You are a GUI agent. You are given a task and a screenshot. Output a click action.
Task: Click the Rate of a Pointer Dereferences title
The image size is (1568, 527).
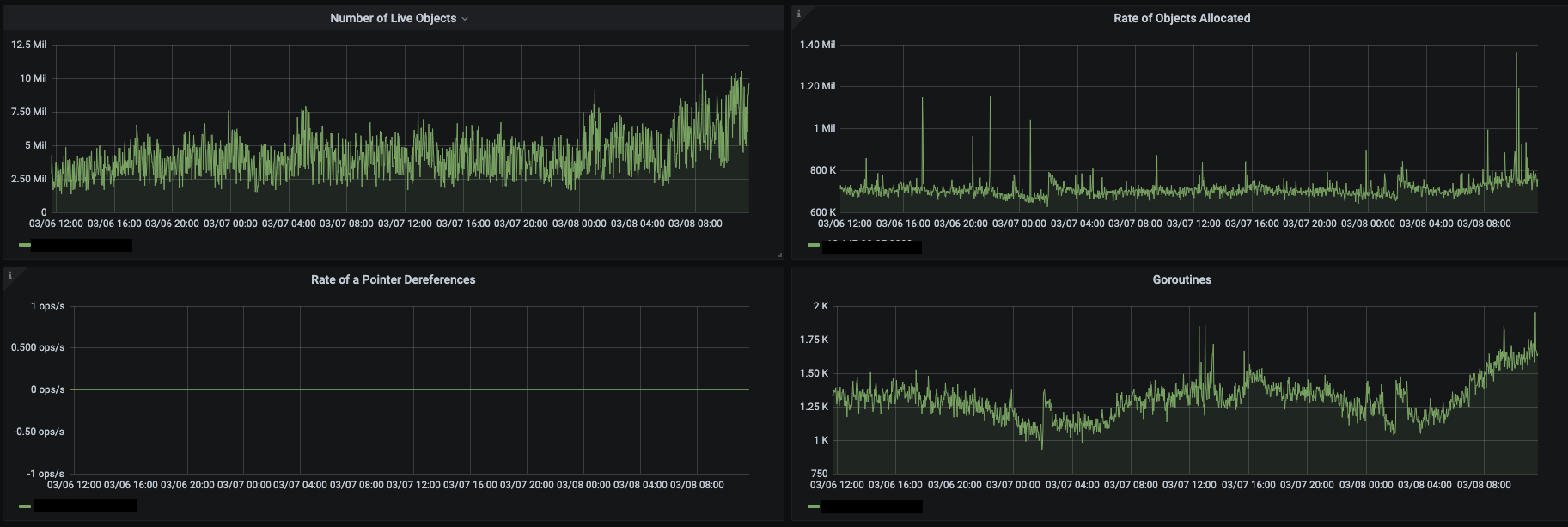point(393,279)
